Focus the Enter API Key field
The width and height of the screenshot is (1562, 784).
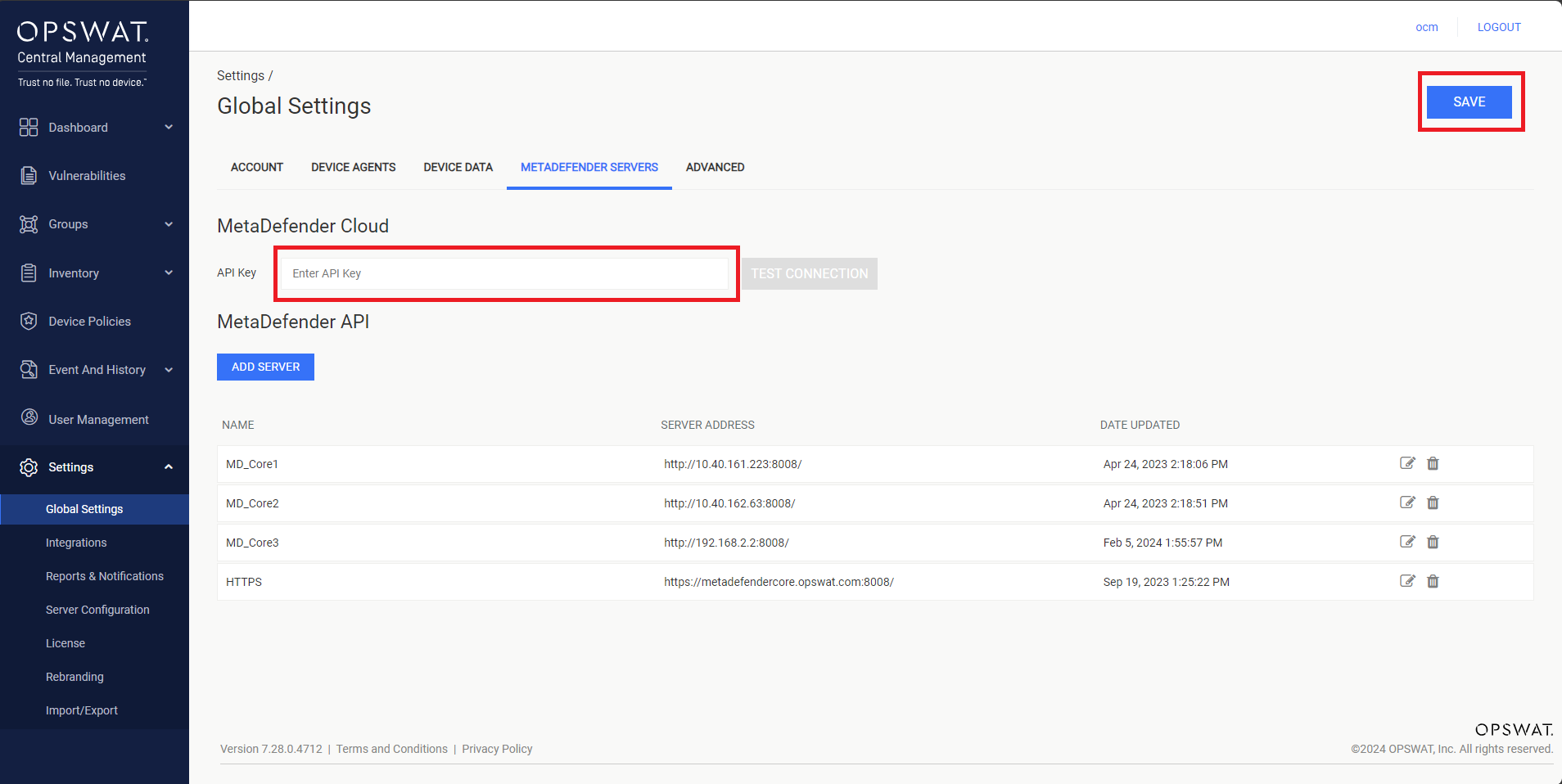504,273
